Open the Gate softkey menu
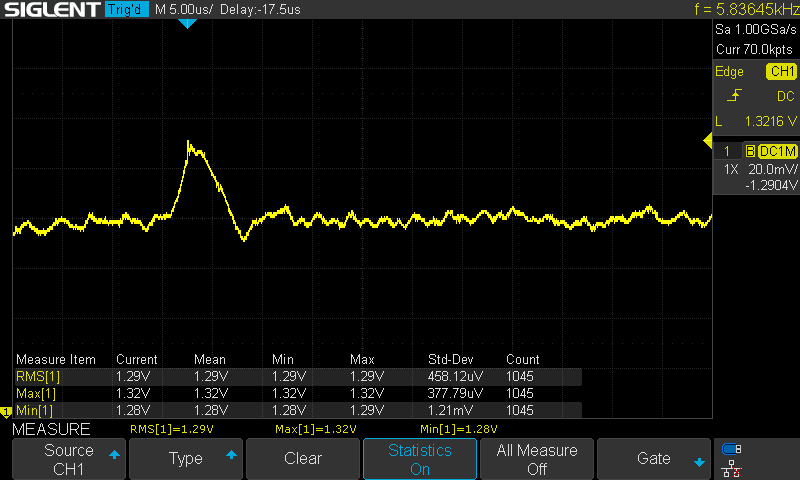Image resolution: width=800 pixels, height=480 pixels. [x=654, y=459]
